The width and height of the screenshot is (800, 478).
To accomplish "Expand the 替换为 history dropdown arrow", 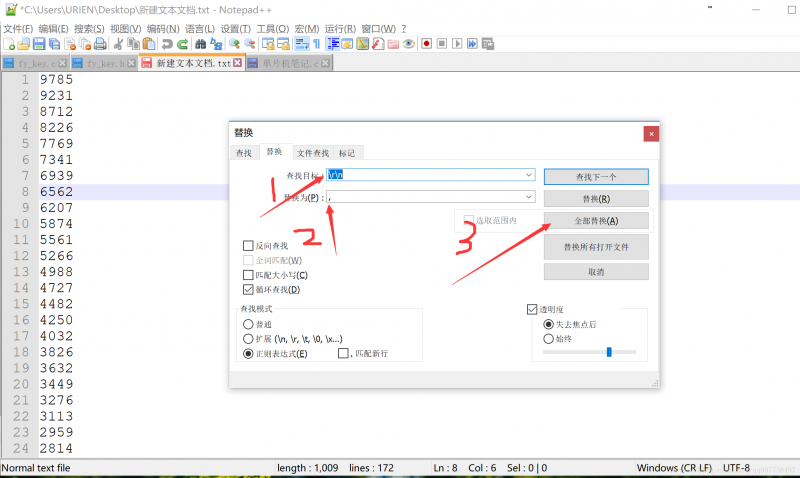I will click(529, 196).
